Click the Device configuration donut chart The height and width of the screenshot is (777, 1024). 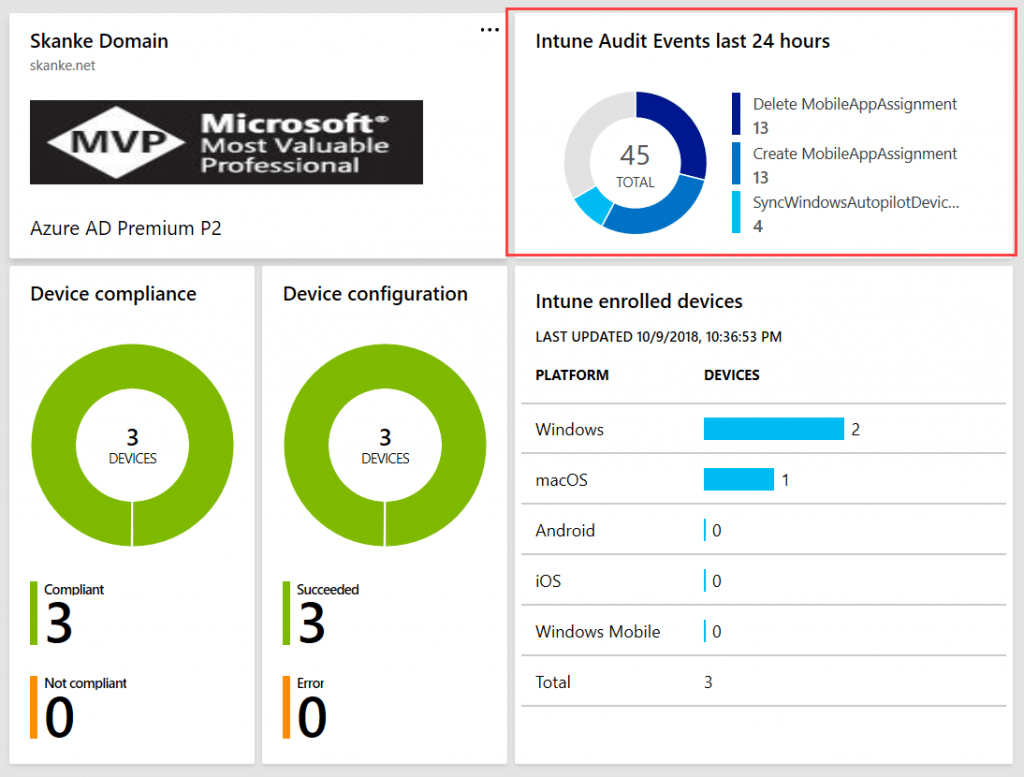click(x=385, y=445)
